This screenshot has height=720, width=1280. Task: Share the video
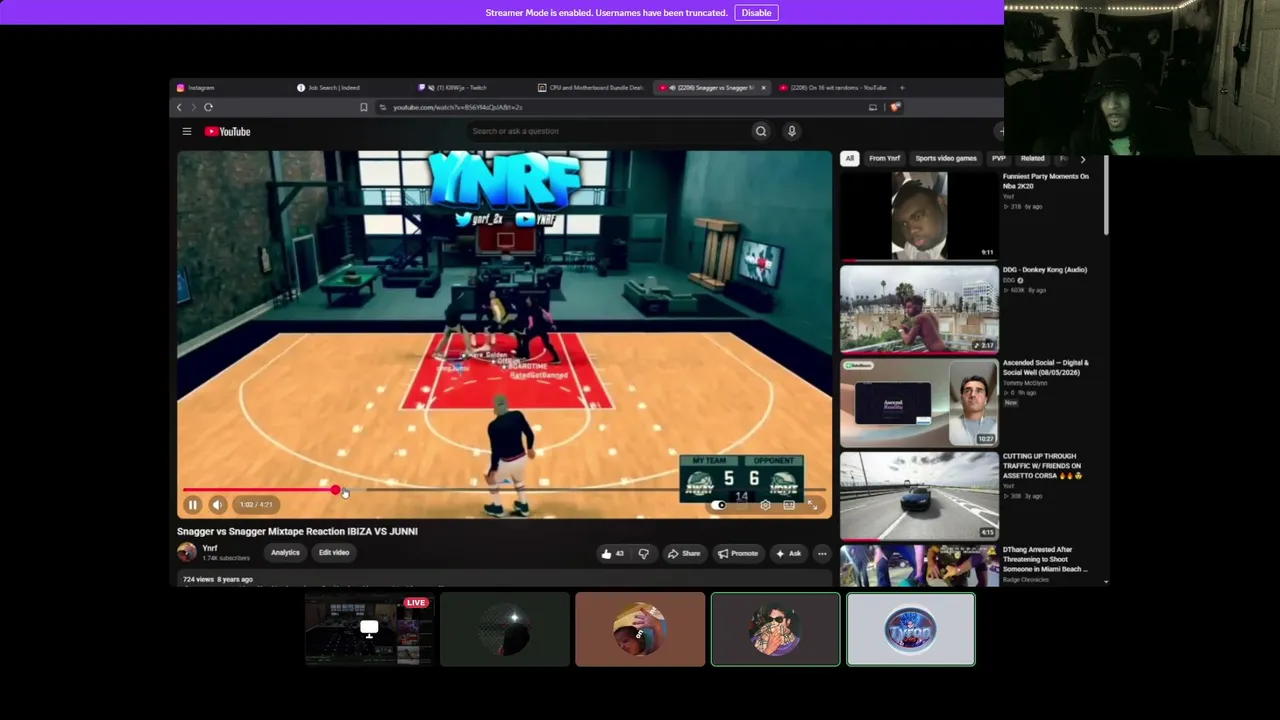pos(684,554)
